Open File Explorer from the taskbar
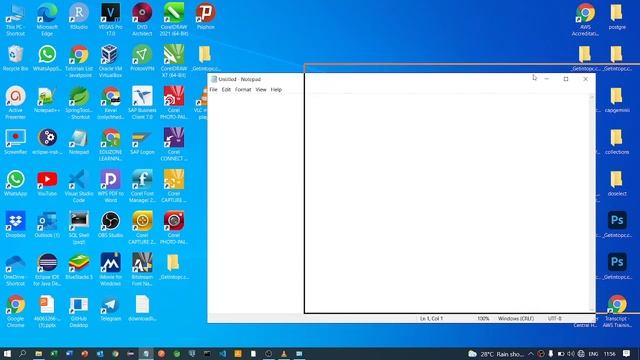 click(x=38, y=354)
